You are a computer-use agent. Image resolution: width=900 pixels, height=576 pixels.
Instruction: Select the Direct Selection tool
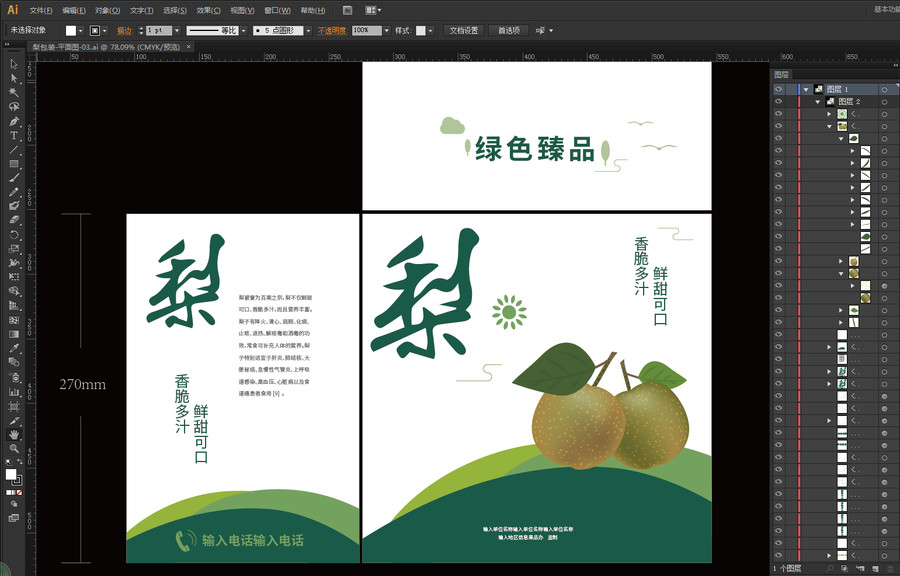[14, 78]
